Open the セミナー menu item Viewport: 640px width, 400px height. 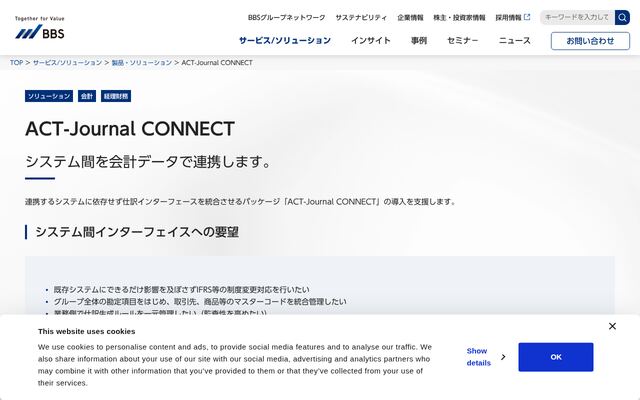pyautogui.click(x=462, y=40)
